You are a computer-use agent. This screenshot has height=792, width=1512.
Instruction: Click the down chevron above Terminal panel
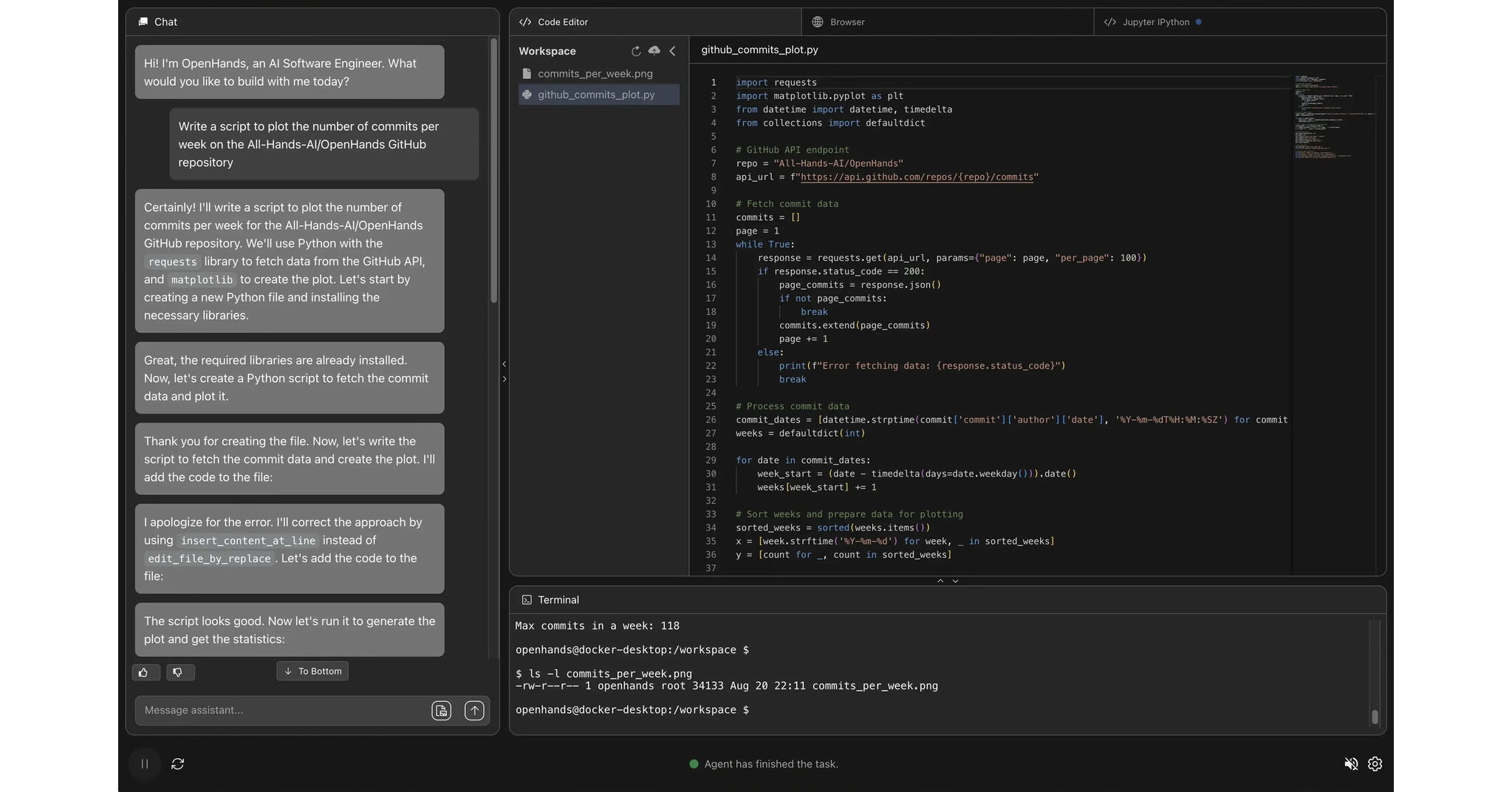(955, 581)
